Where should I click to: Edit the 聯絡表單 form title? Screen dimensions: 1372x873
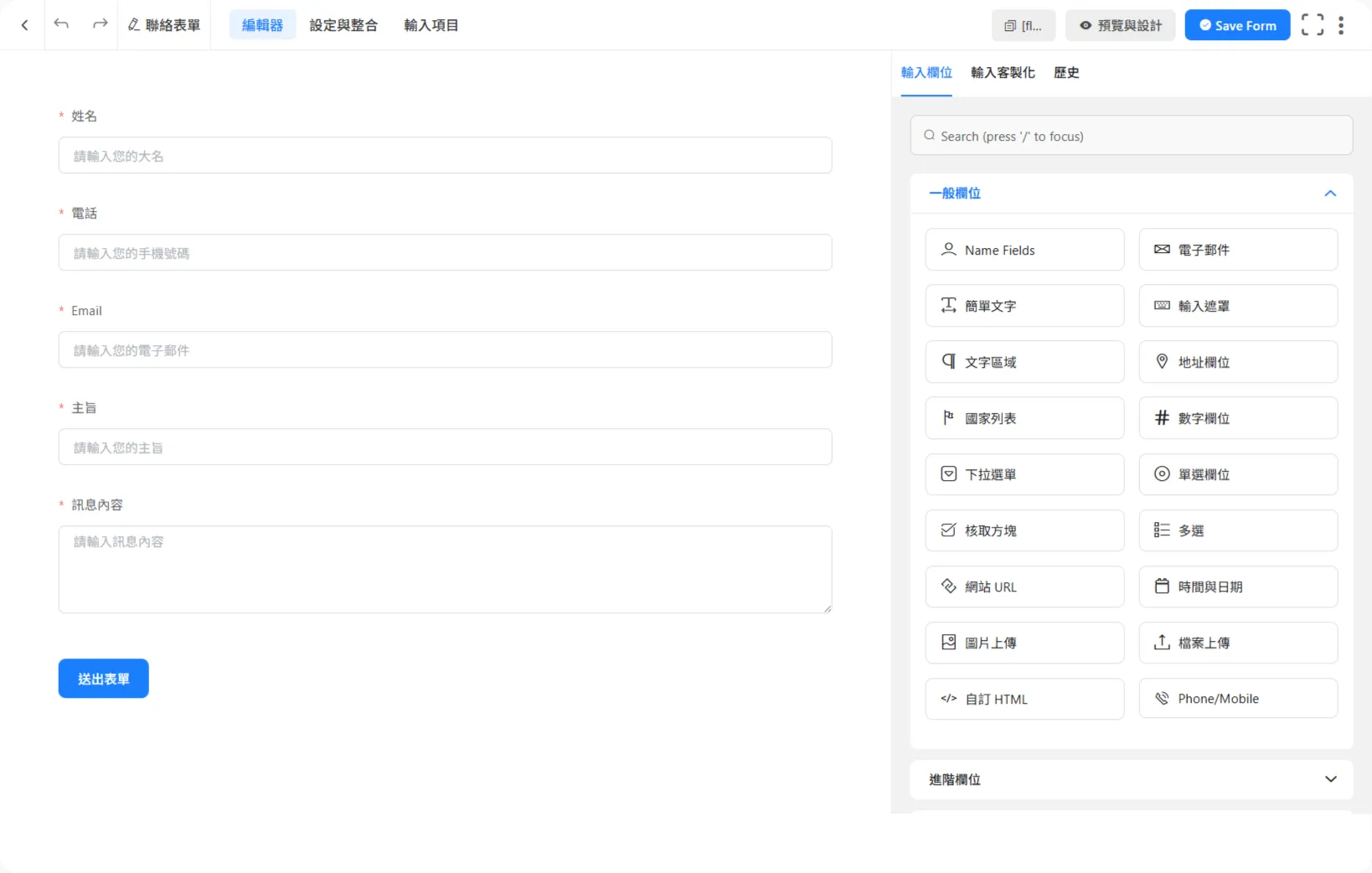(164, 25)
